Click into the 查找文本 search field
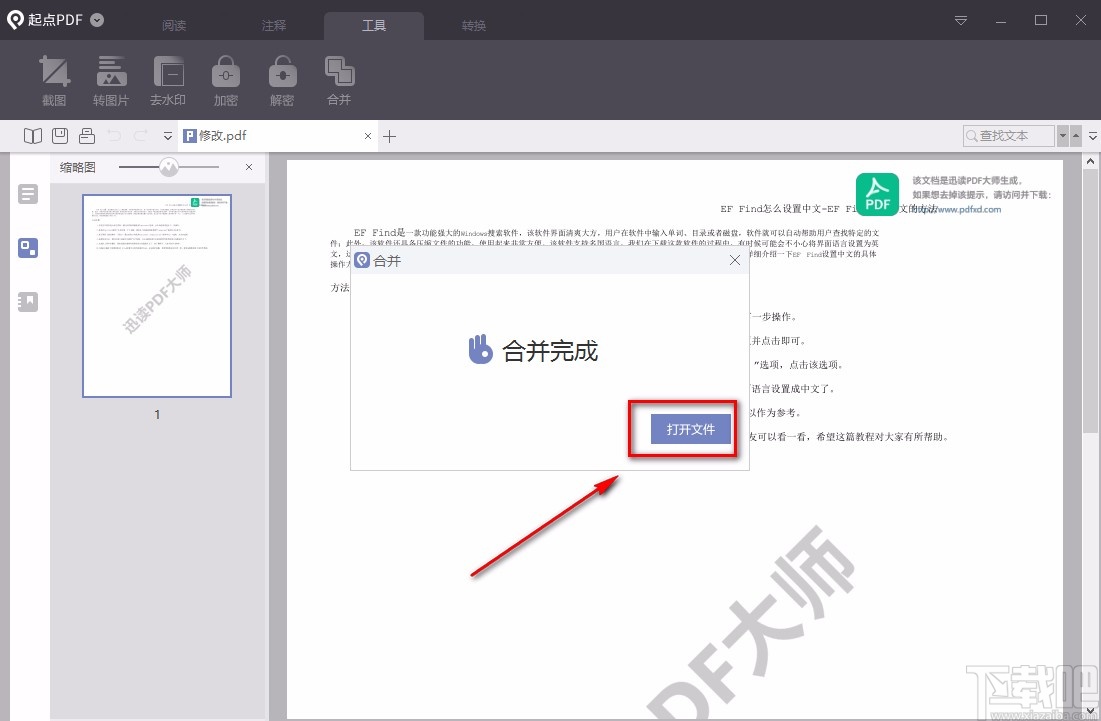This screenshot has height=721, width=1101. tap(1008, 135)
